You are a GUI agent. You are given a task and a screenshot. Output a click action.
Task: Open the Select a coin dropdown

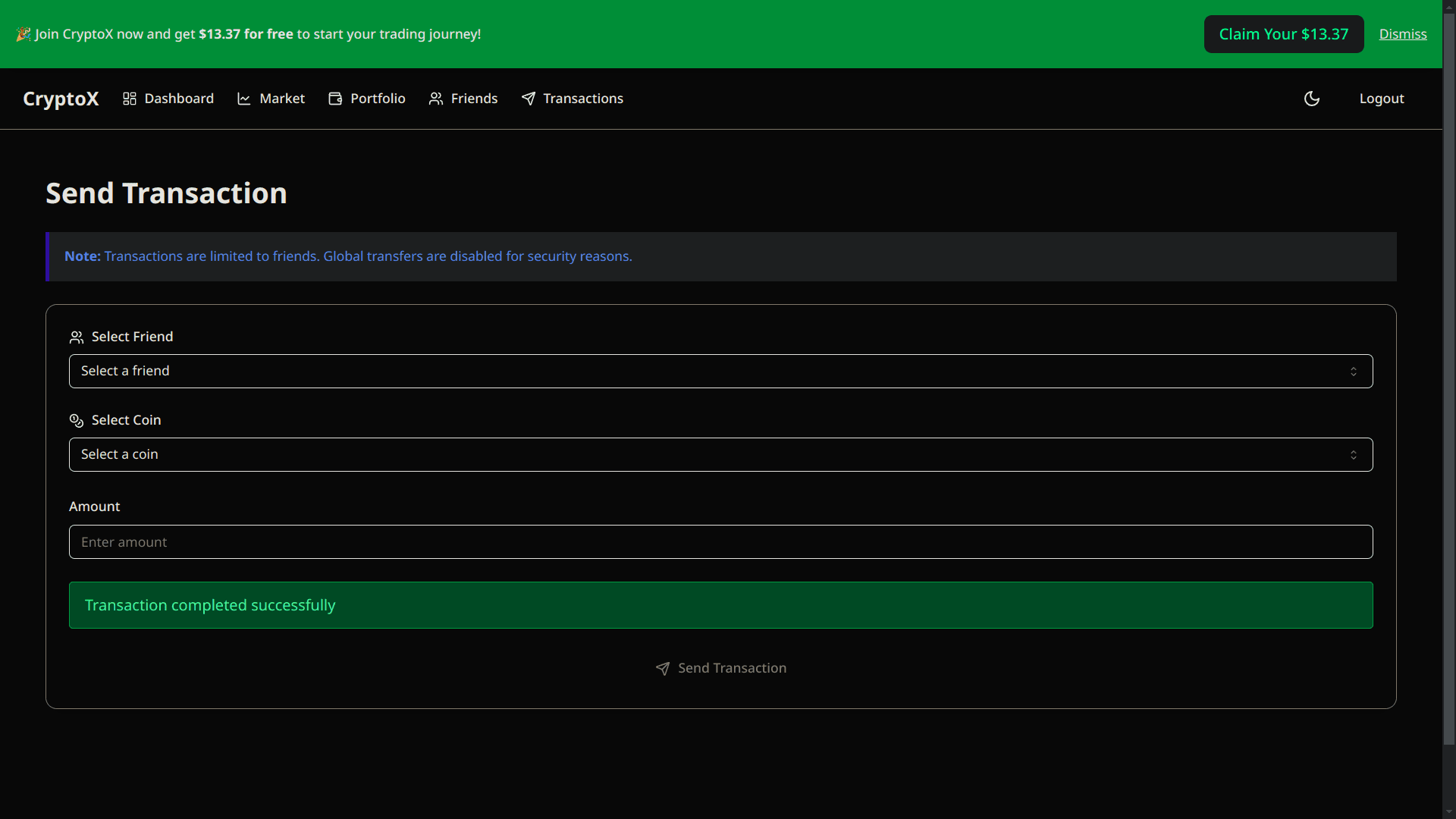pos(720,454)
